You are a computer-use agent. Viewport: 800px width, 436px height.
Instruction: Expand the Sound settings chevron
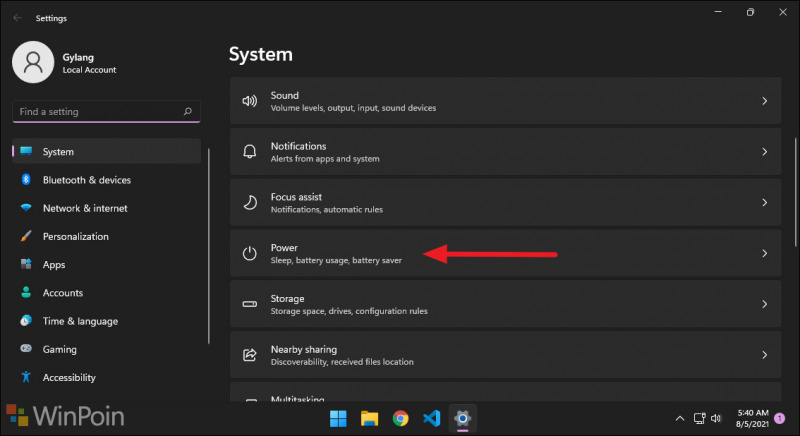pos(764,101)
